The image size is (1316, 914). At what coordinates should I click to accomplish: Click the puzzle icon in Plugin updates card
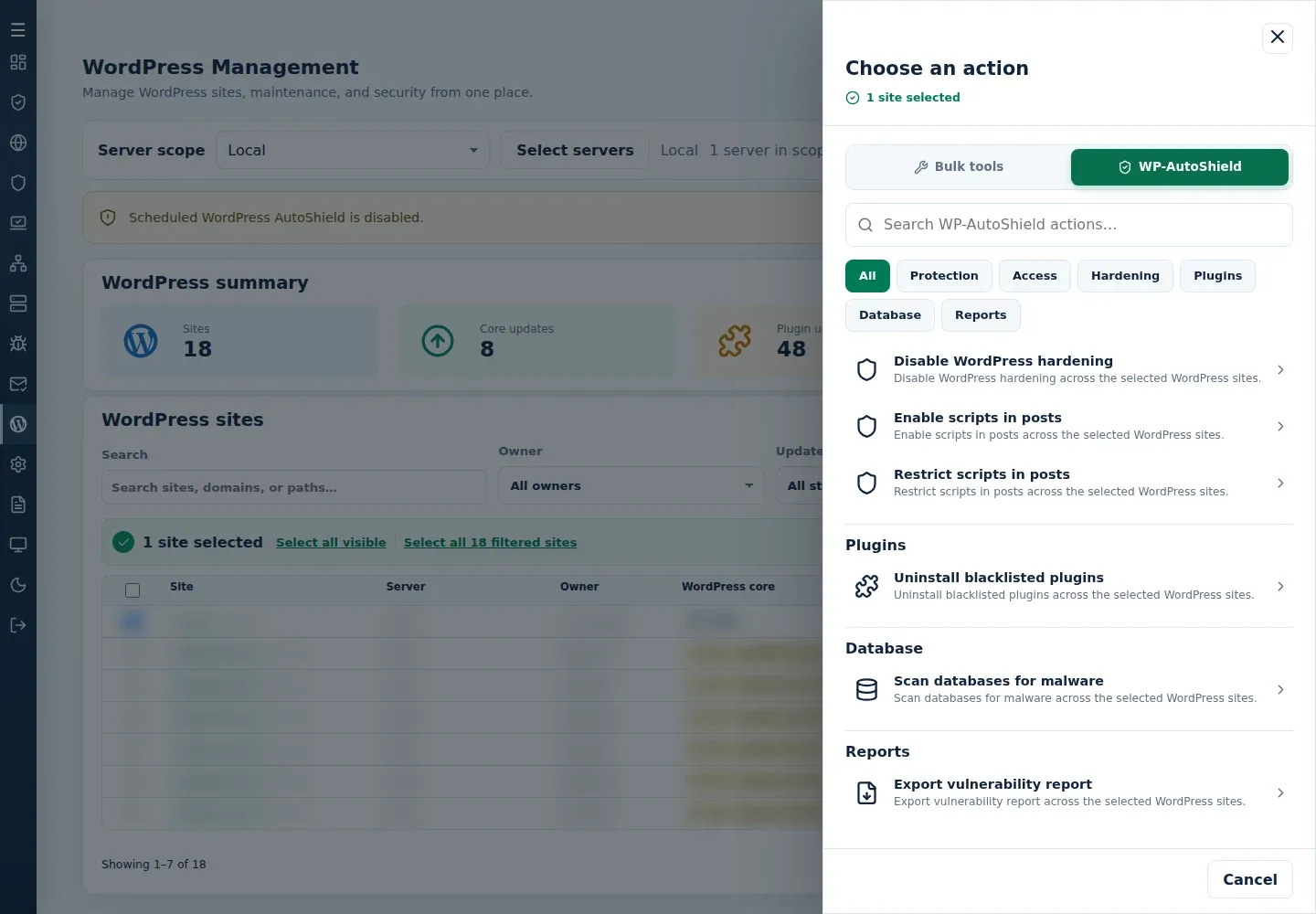click(x=735, y=341)
